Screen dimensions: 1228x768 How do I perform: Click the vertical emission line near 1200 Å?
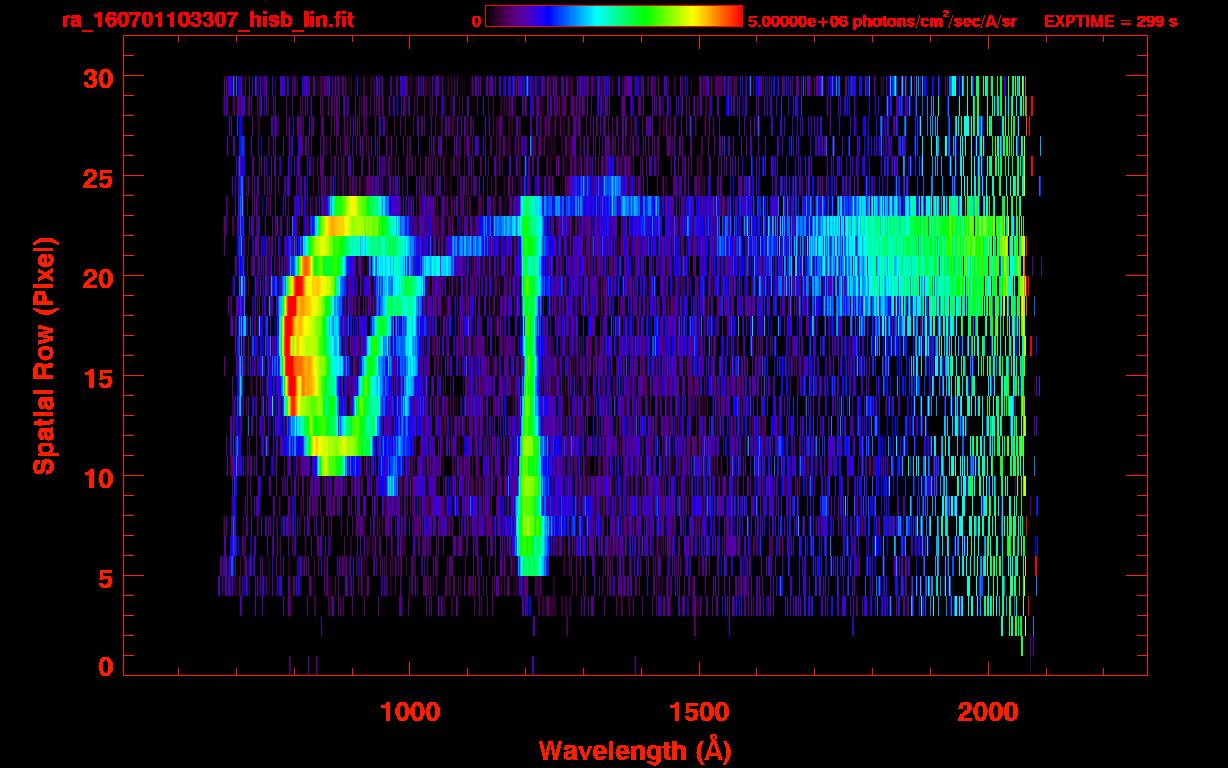530,385
